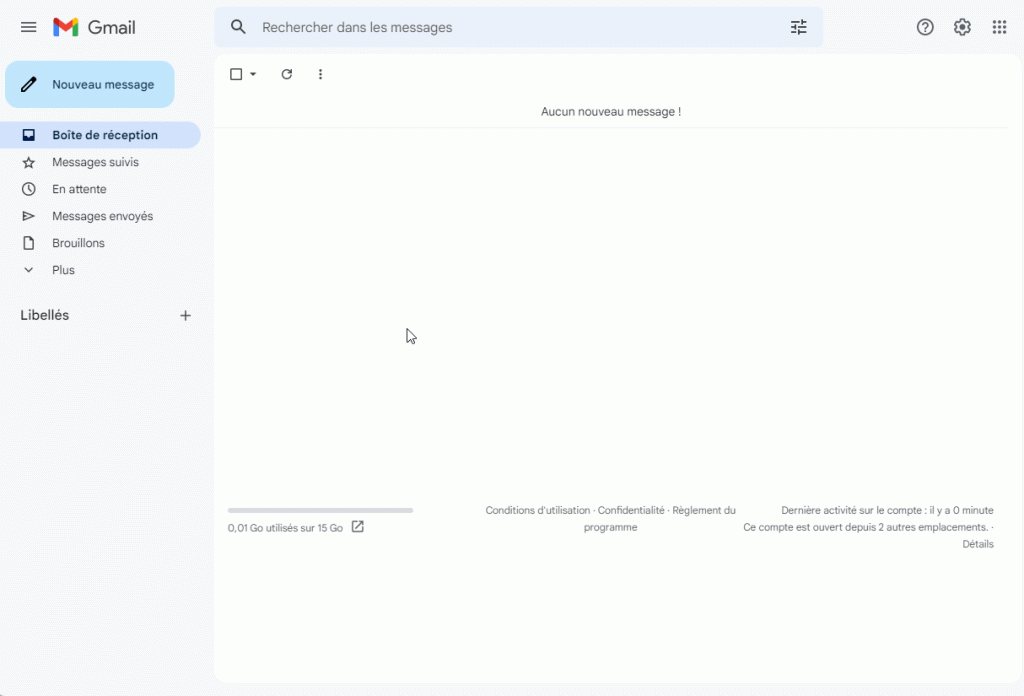Open the select dropdown arrow

[x=253, y=74]
